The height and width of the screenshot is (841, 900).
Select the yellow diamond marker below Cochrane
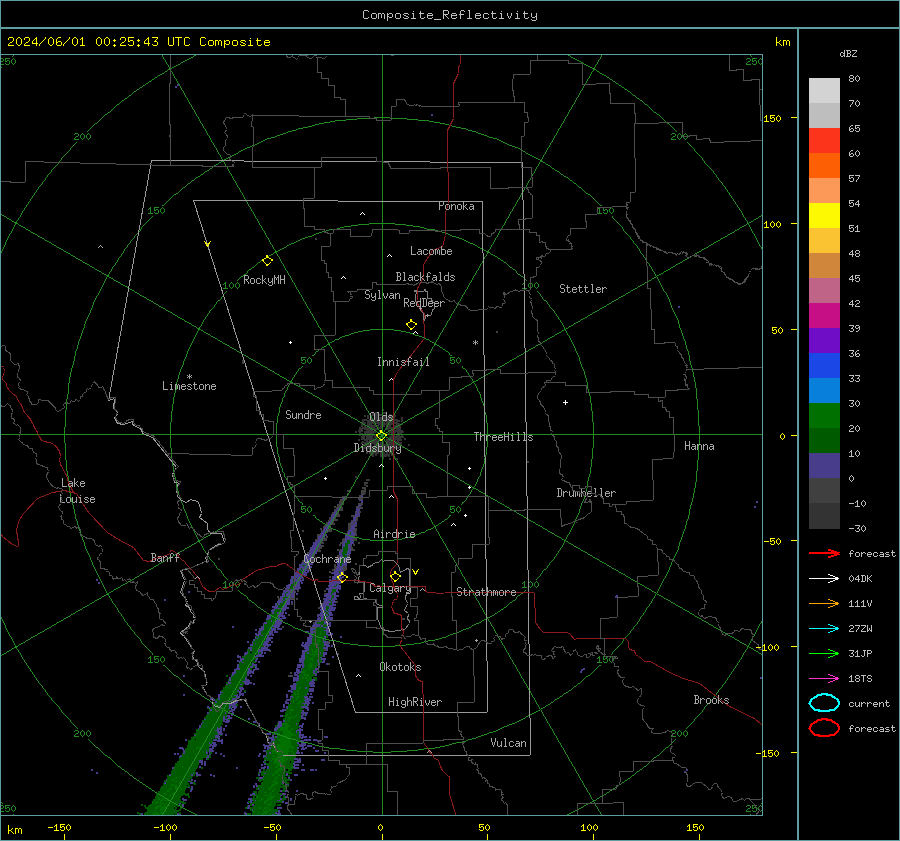[x=342, y=577]
